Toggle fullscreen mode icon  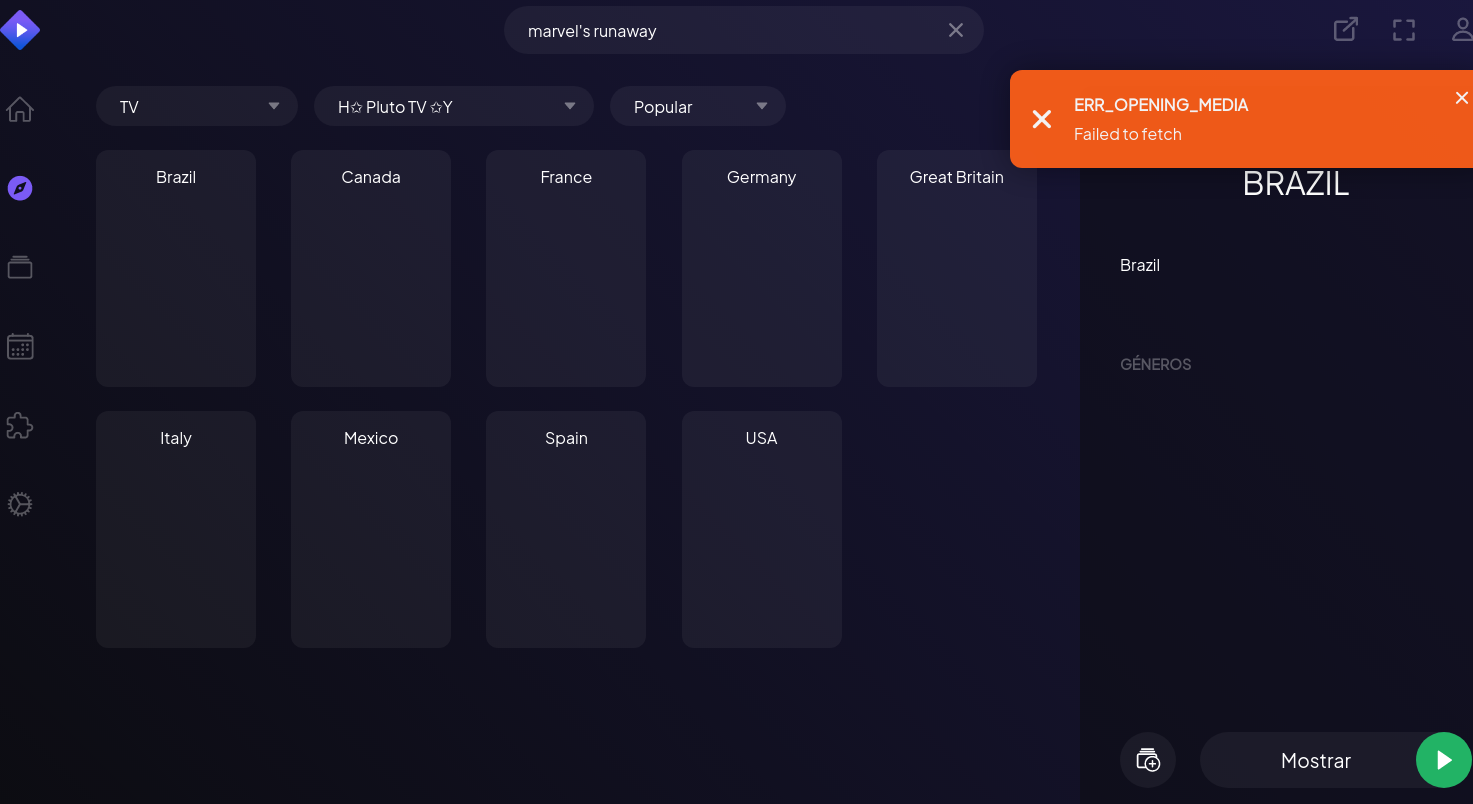pyautogui.click(x=1404, y=30)
